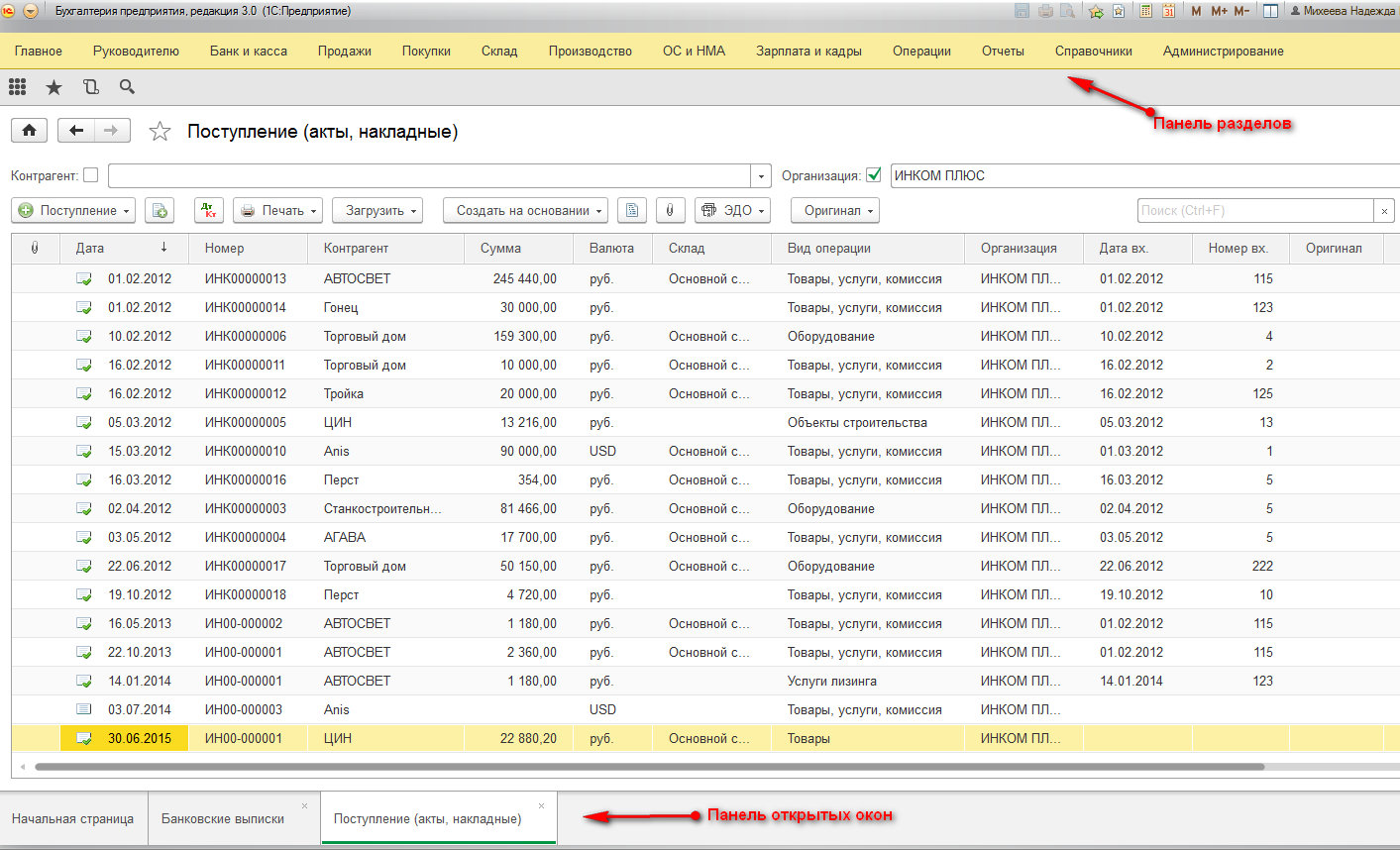Navigate back with left arrow
1400x850 pixels.
pos(76,131)
